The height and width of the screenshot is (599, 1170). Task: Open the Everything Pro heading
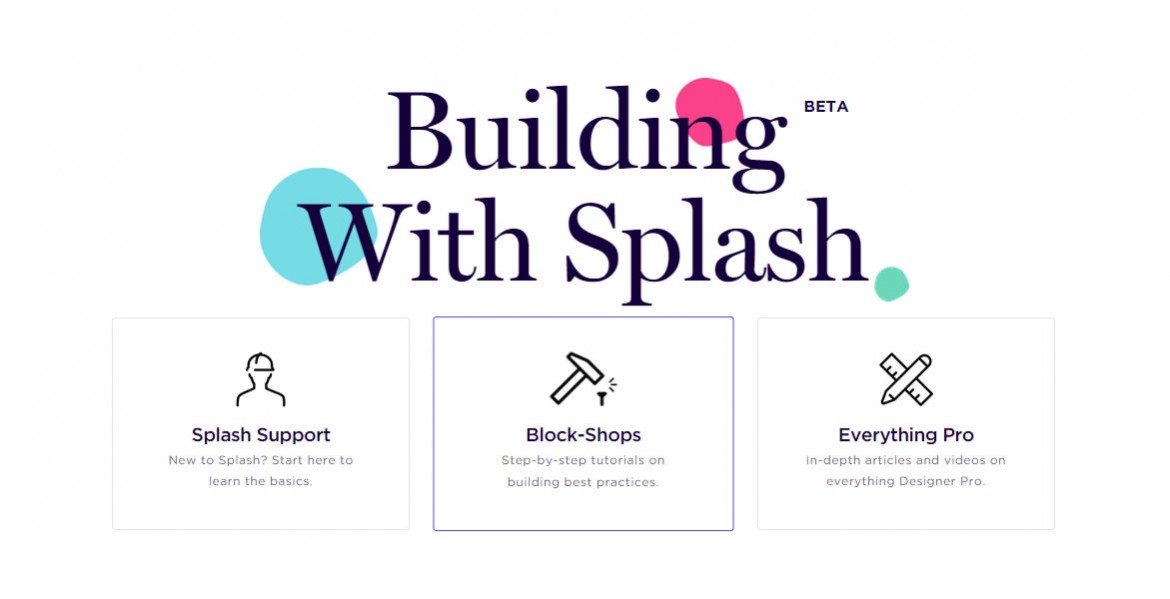coord(905,435)
